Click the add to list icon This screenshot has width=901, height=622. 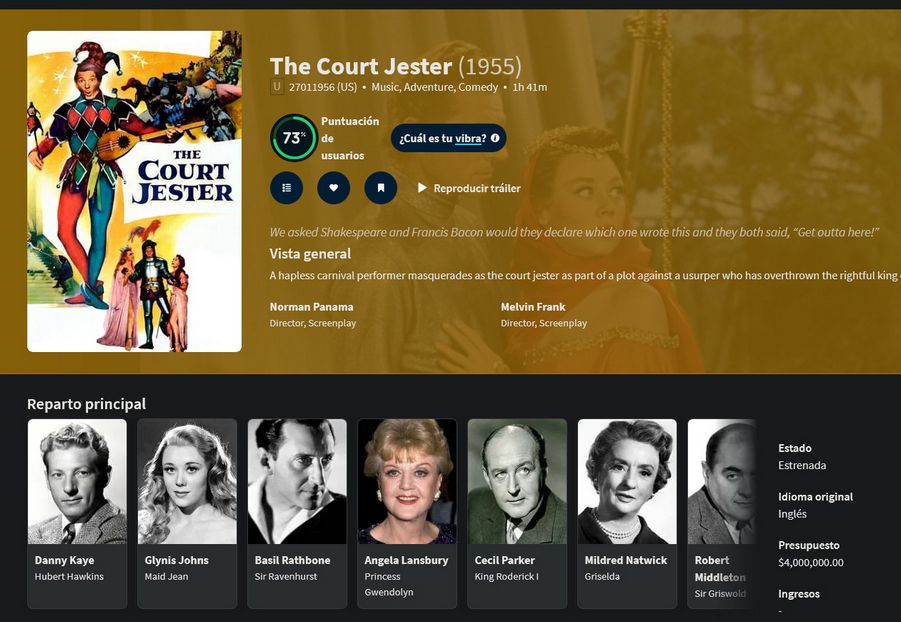click(x=286, y=188)
